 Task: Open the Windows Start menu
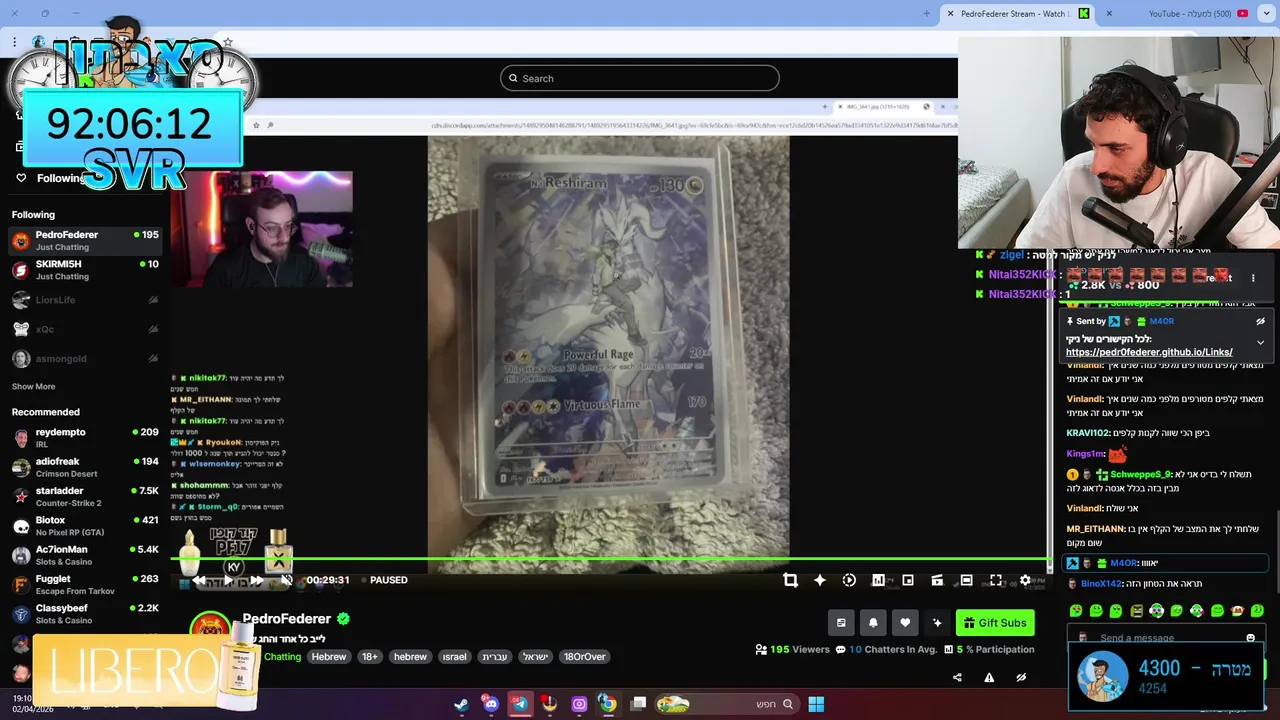pyautogui.click(x=816, y=704)
